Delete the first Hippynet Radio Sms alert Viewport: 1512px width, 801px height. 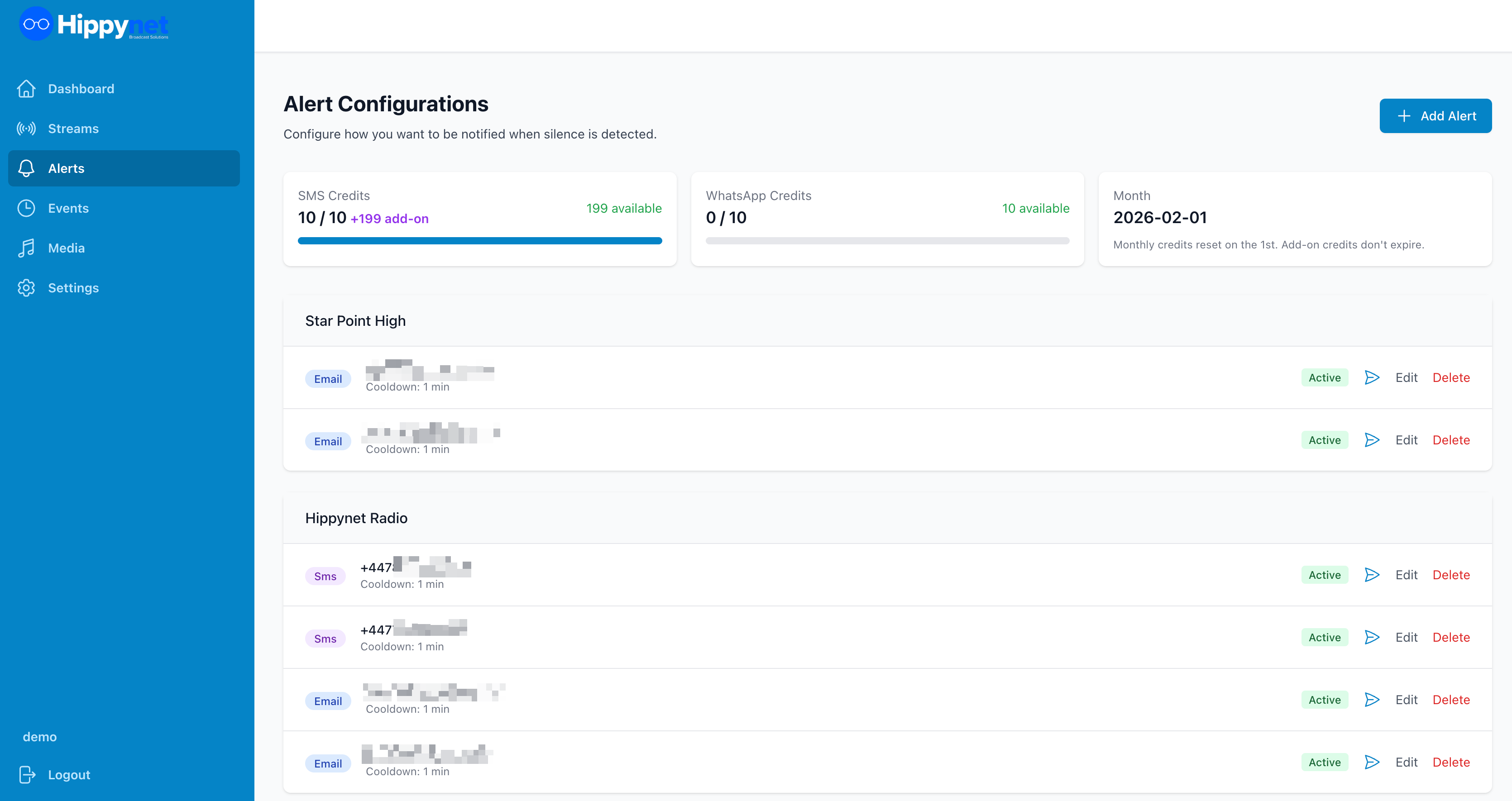tap(1451, 575)
